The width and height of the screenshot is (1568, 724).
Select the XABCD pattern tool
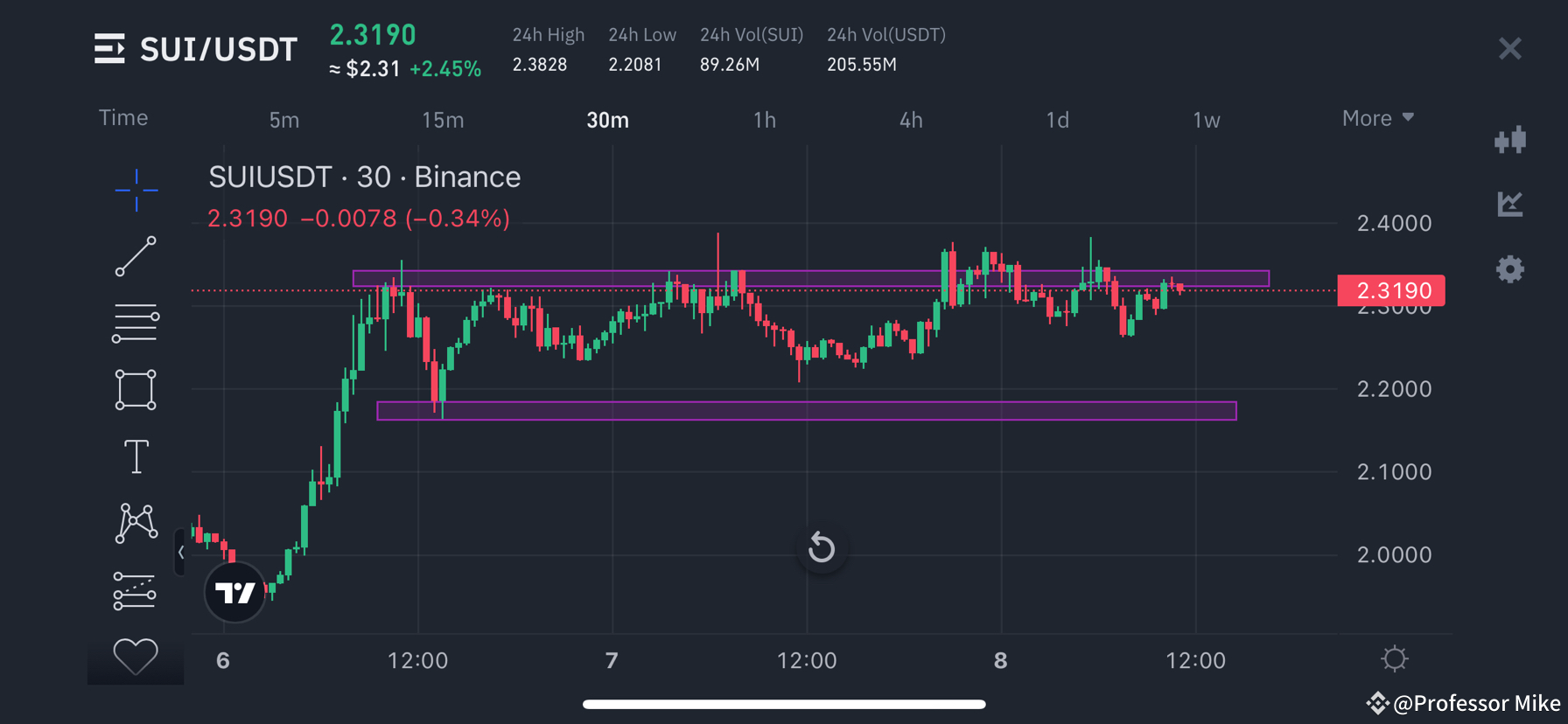(136, 523)
